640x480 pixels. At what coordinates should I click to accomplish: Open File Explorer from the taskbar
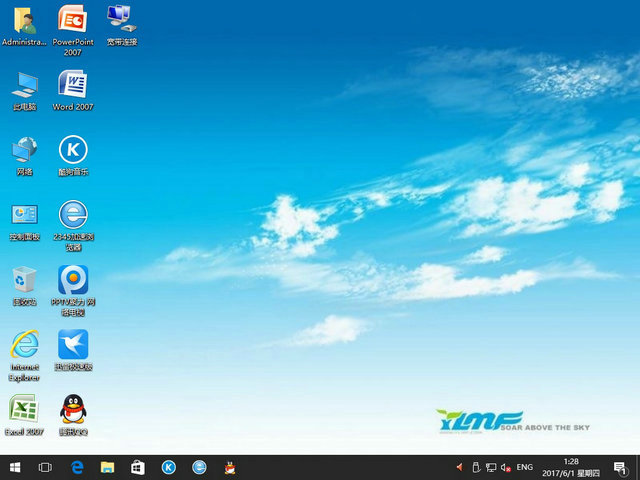(107, 467)
